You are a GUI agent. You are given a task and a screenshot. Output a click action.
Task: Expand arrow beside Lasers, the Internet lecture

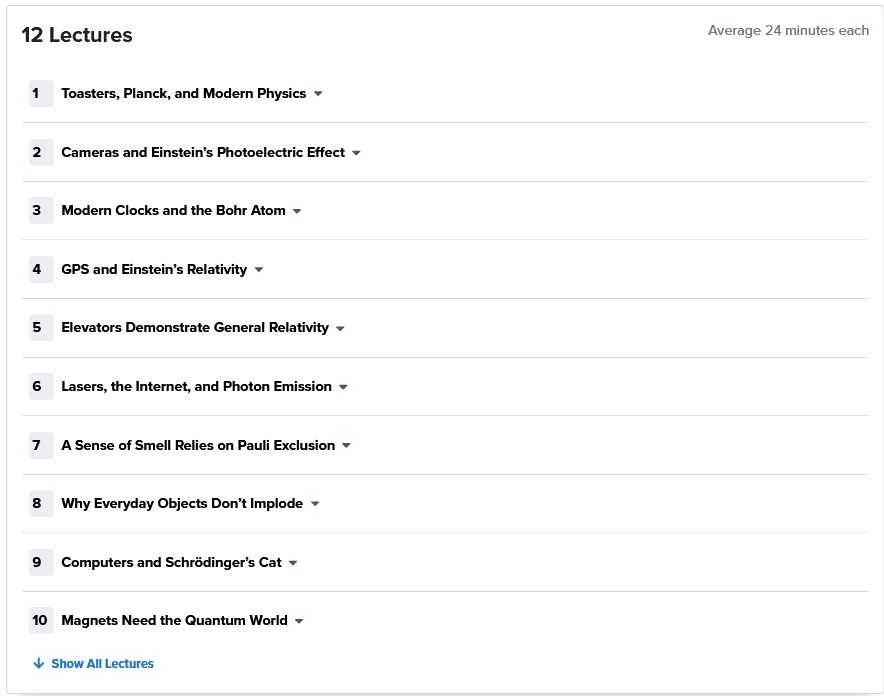pos(343,387)
